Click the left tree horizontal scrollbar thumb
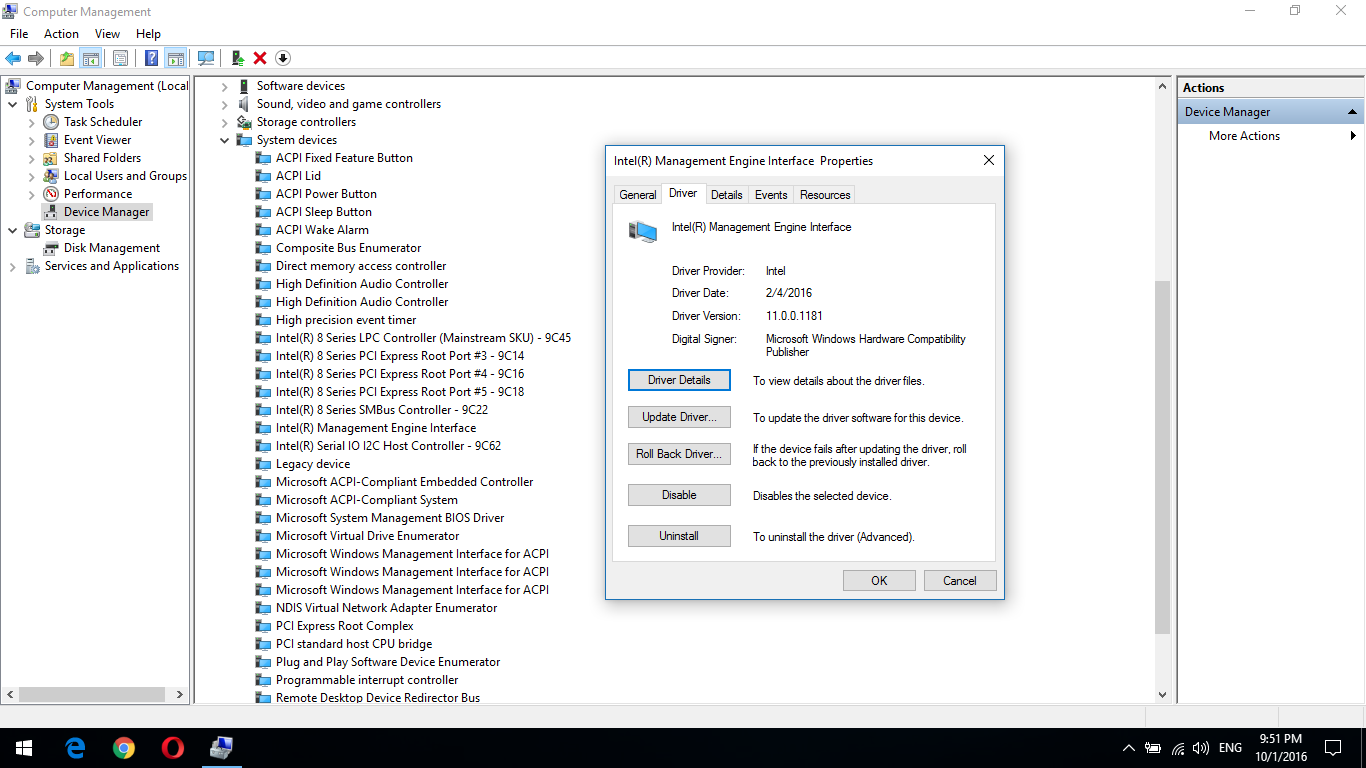 point(92,694)
